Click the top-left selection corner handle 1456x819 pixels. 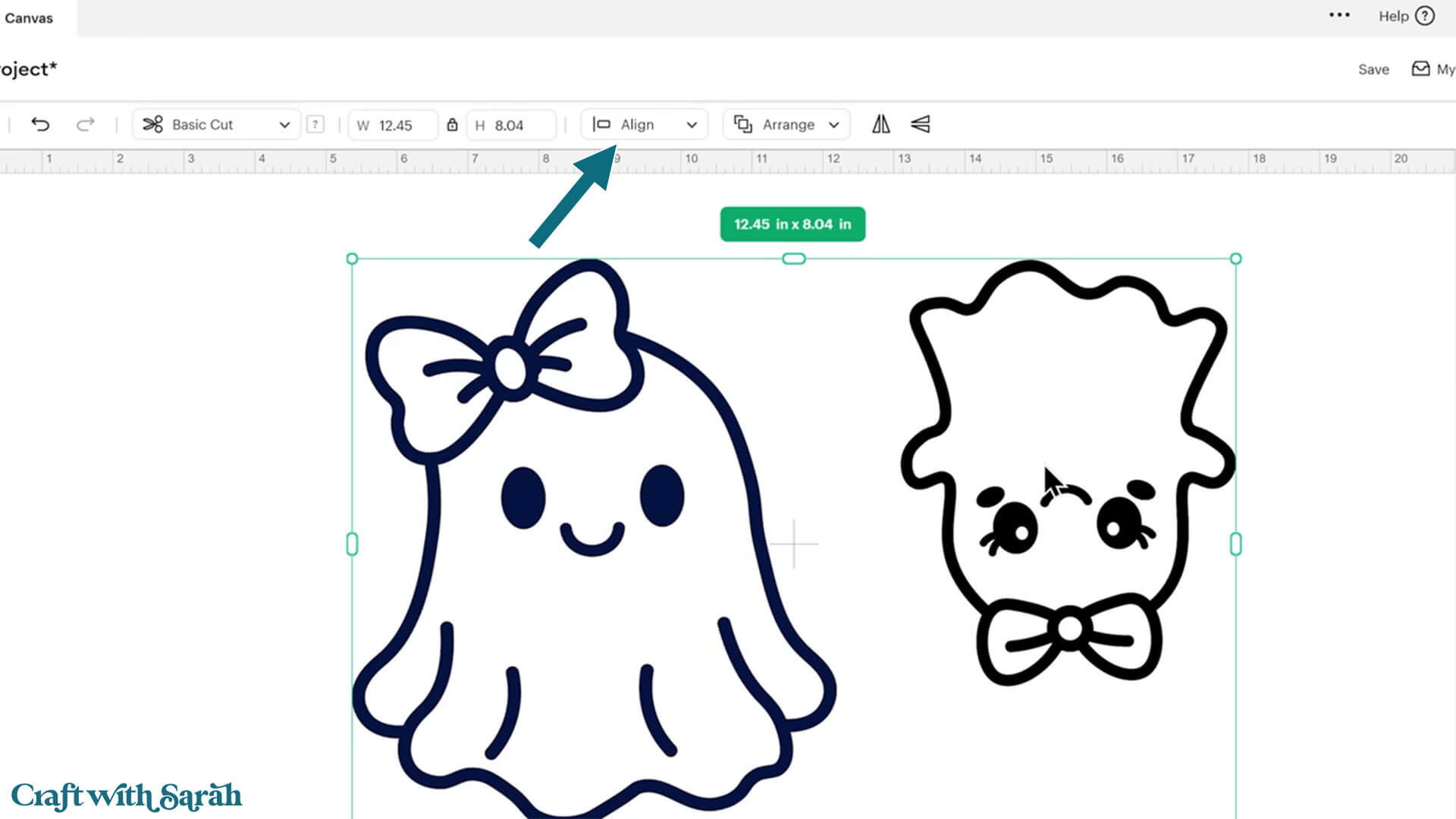pyautogui.click(x=352, y=259)
